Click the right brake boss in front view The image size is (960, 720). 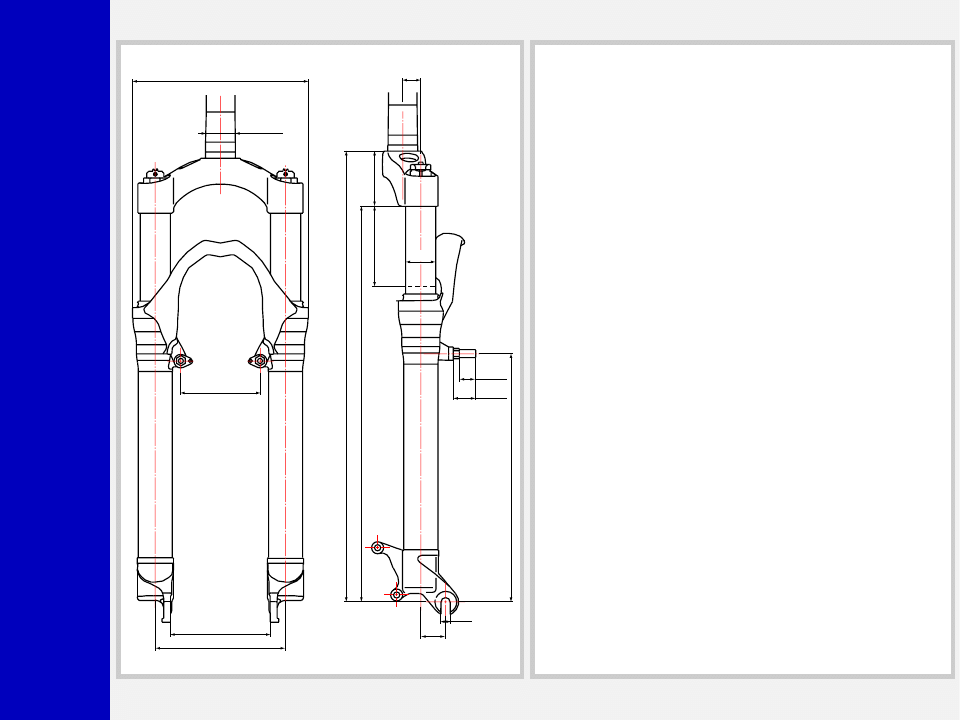coord(260,361)
